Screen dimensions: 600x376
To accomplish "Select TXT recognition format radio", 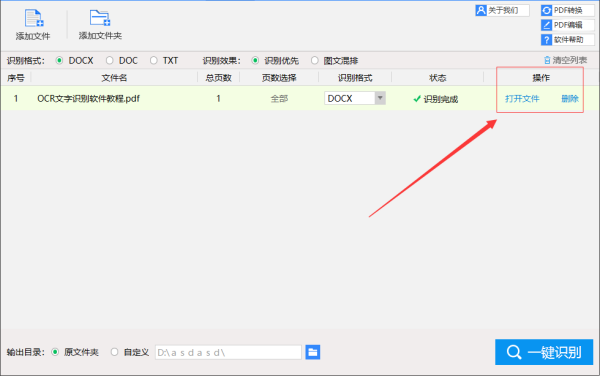I will (153, 60).
